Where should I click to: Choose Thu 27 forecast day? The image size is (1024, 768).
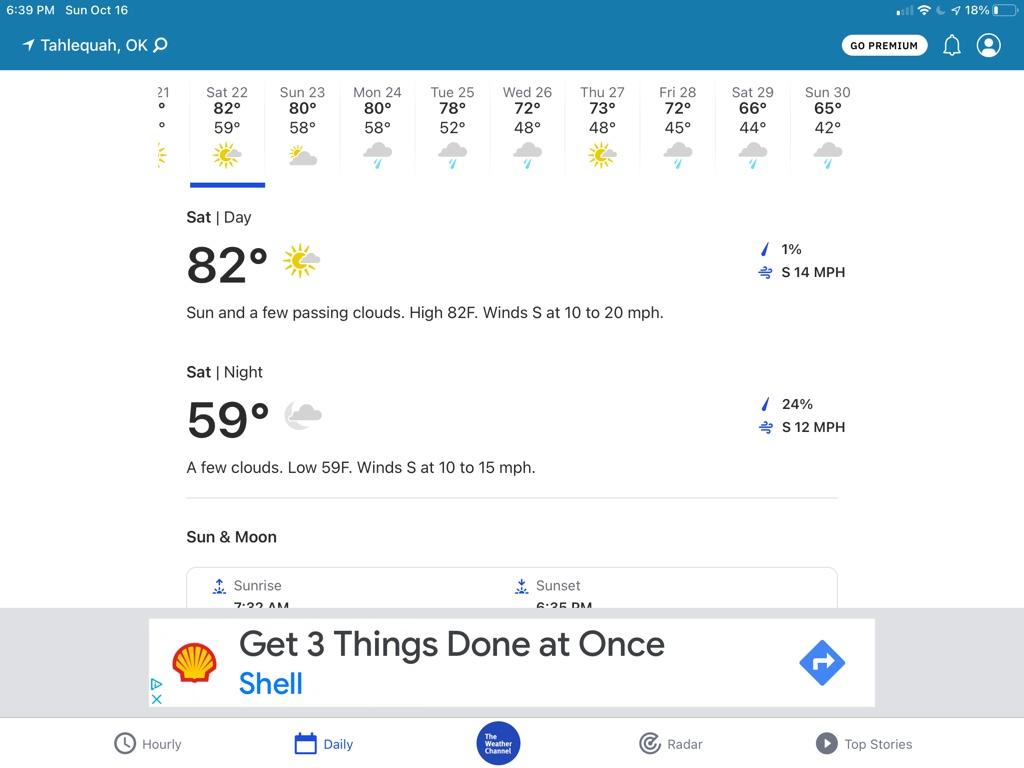coord(602,127)
